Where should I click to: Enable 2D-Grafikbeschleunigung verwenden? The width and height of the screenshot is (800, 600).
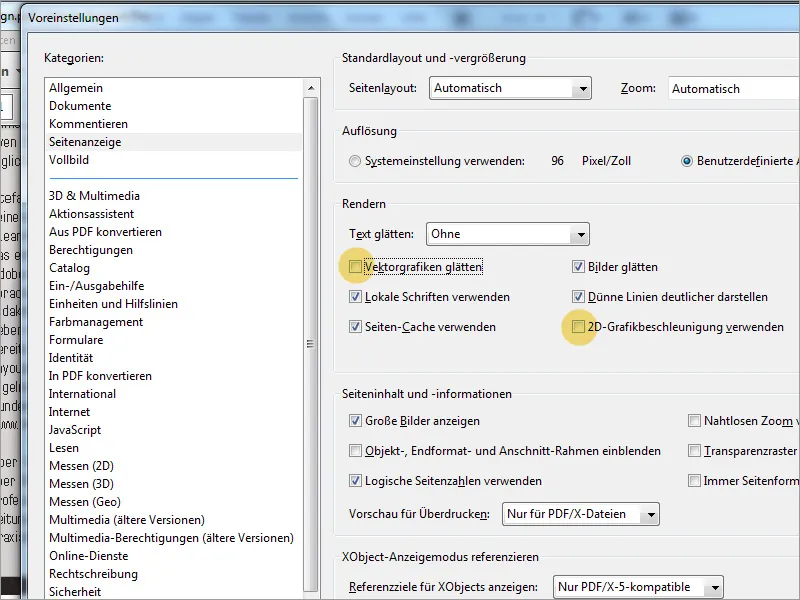(x=578, y=327)
